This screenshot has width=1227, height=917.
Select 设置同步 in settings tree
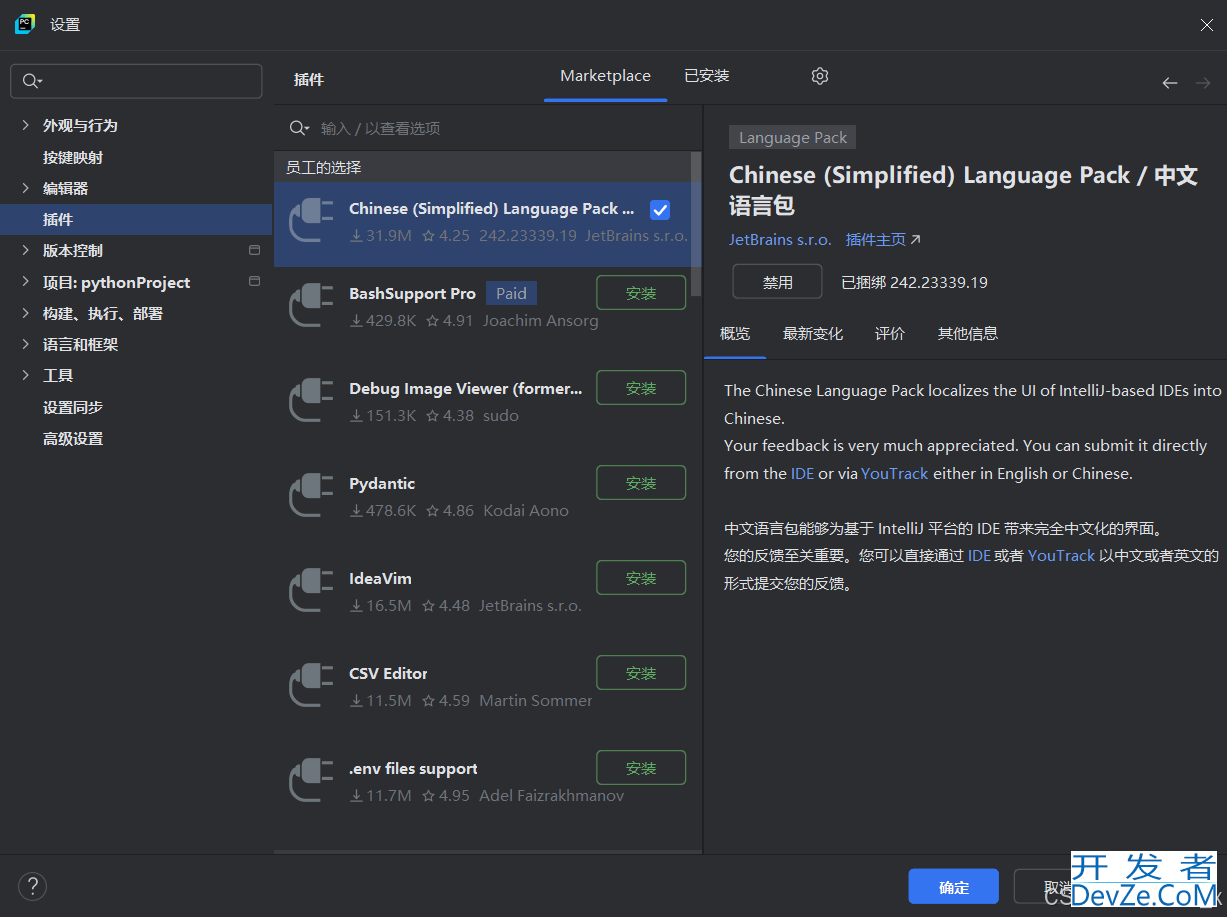73,407
